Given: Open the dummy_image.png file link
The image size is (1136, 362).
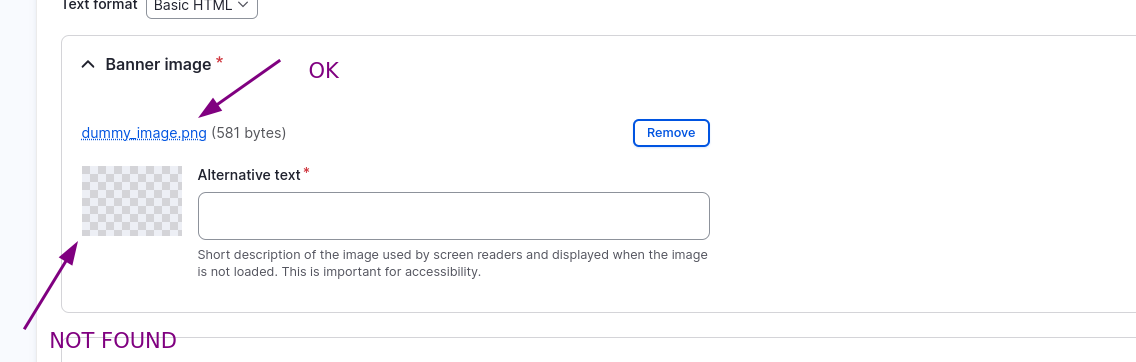Looking at the screenshot, I should (144, 133).
